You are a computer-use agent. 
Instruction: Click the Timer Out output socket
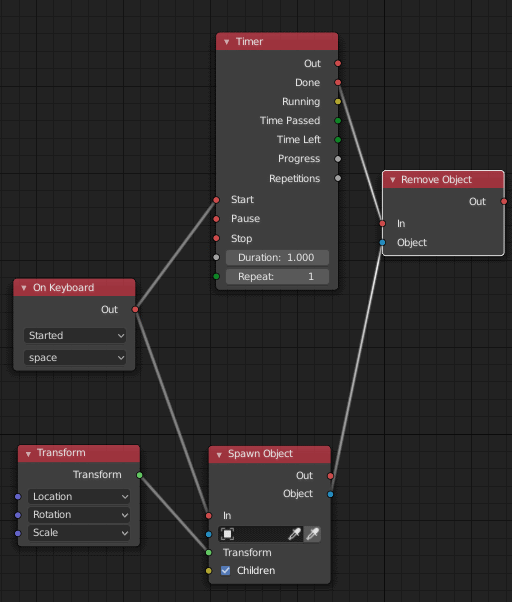pos(338,63)
